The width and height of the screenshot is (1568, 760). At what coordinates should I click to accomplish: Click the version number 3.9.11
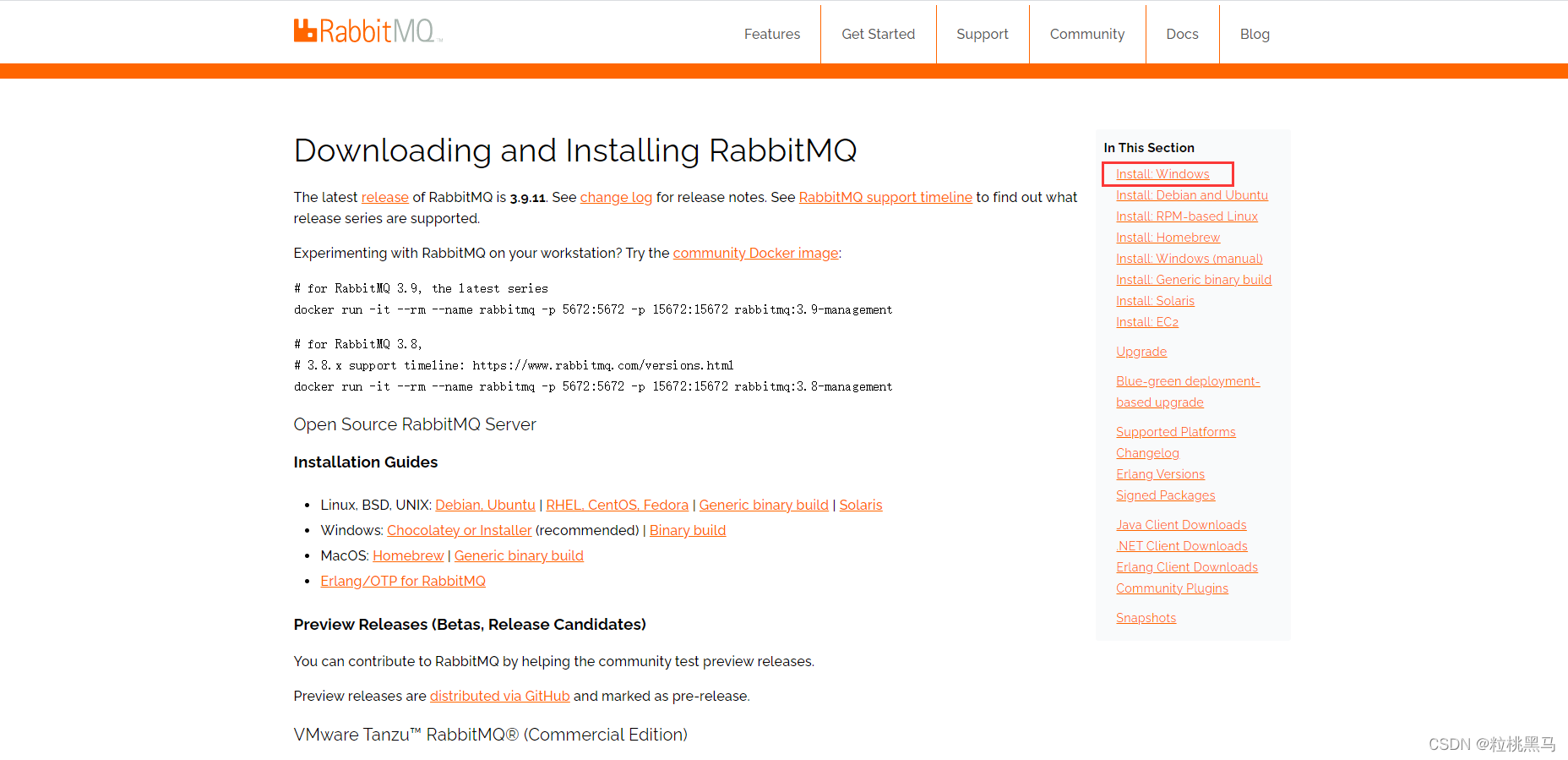tap(528, 198)
